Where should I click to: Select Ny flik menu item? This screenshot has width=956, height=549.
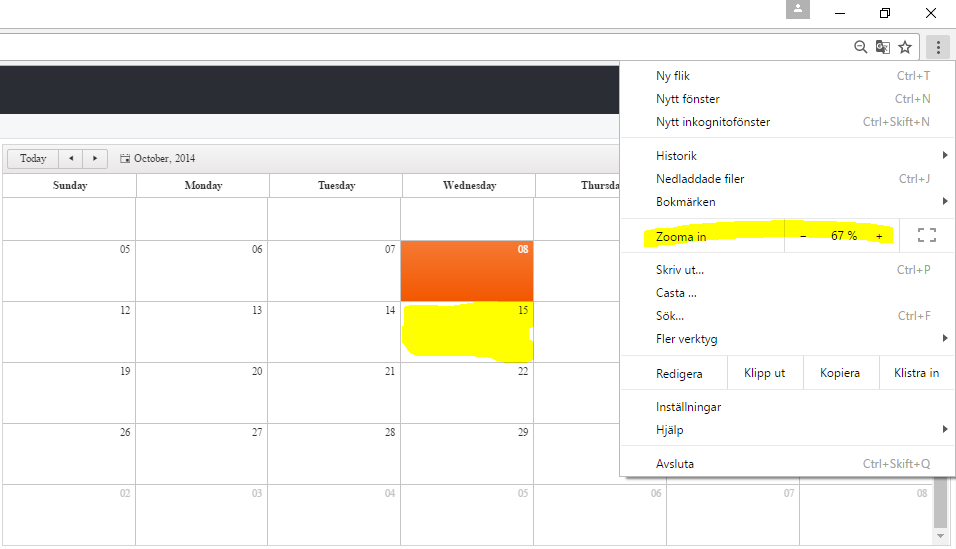pyautogui.click(x=787, y=76)
